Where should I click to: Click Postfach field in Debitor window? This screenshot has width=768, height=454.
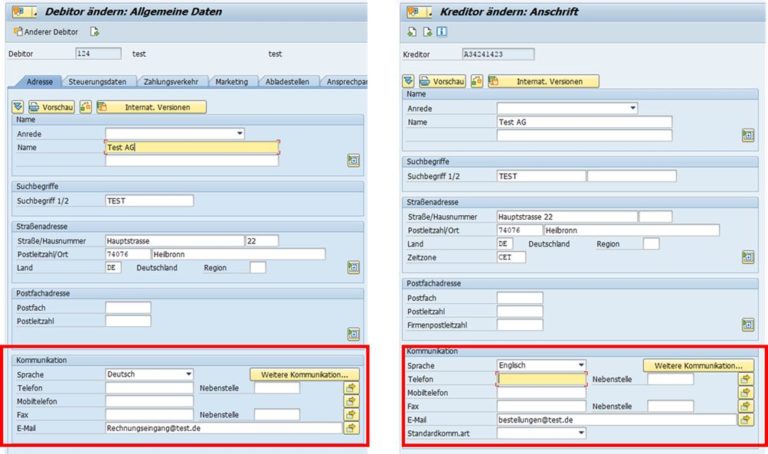pyautogui.click(x=128, y=308)
